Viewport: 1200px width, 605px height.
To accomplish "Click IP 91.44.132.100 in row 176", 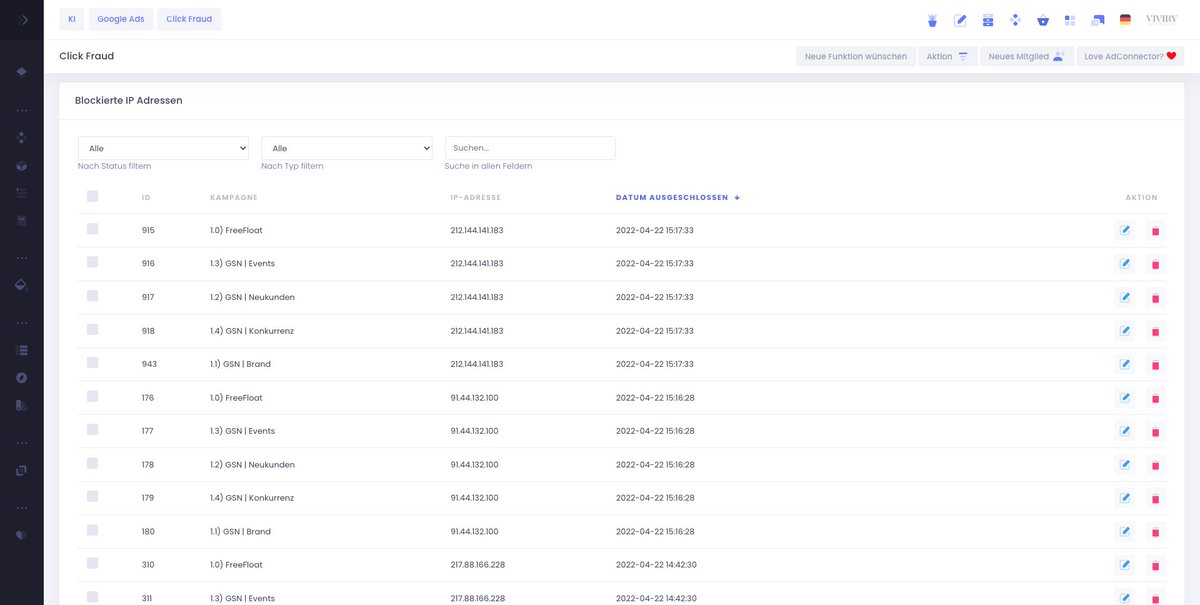I will 475,398.
